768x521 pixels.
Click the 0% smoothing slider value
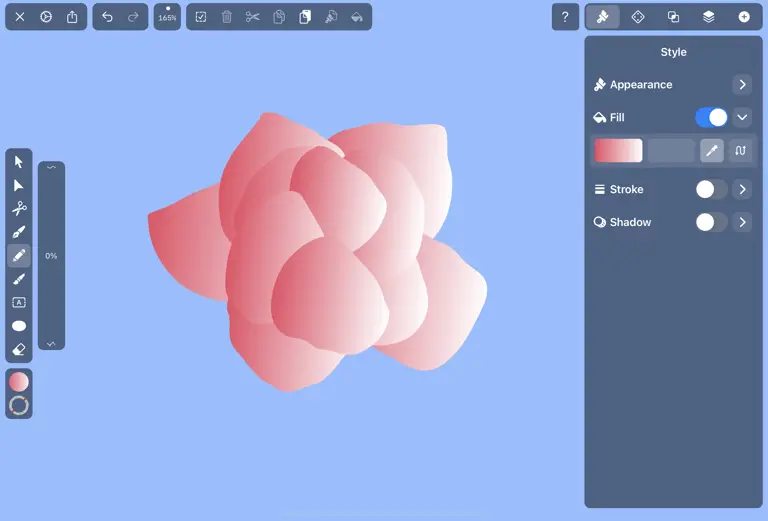(51, 256)
